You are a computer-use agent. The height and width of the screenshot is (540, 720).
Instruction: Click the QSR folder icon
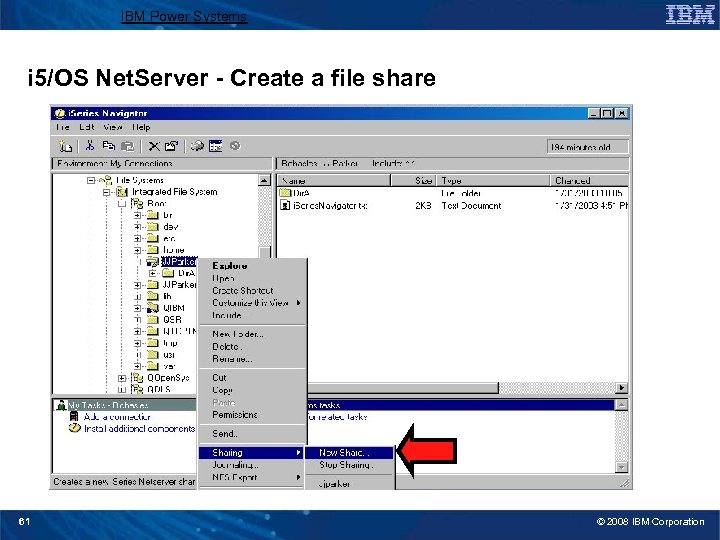coord(152,320)
